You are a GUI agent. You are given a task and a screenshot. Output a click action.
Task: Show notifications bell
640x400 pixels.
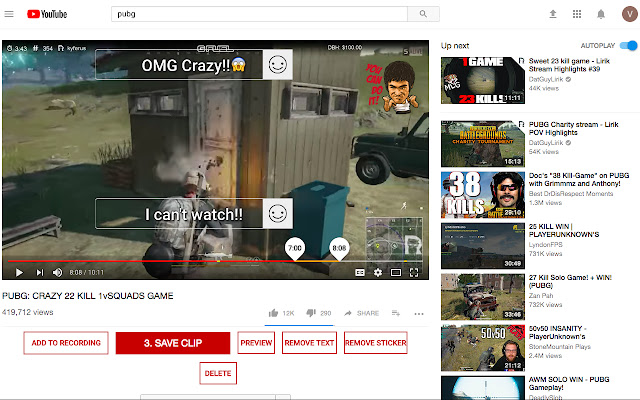click(x=601, y=14)
